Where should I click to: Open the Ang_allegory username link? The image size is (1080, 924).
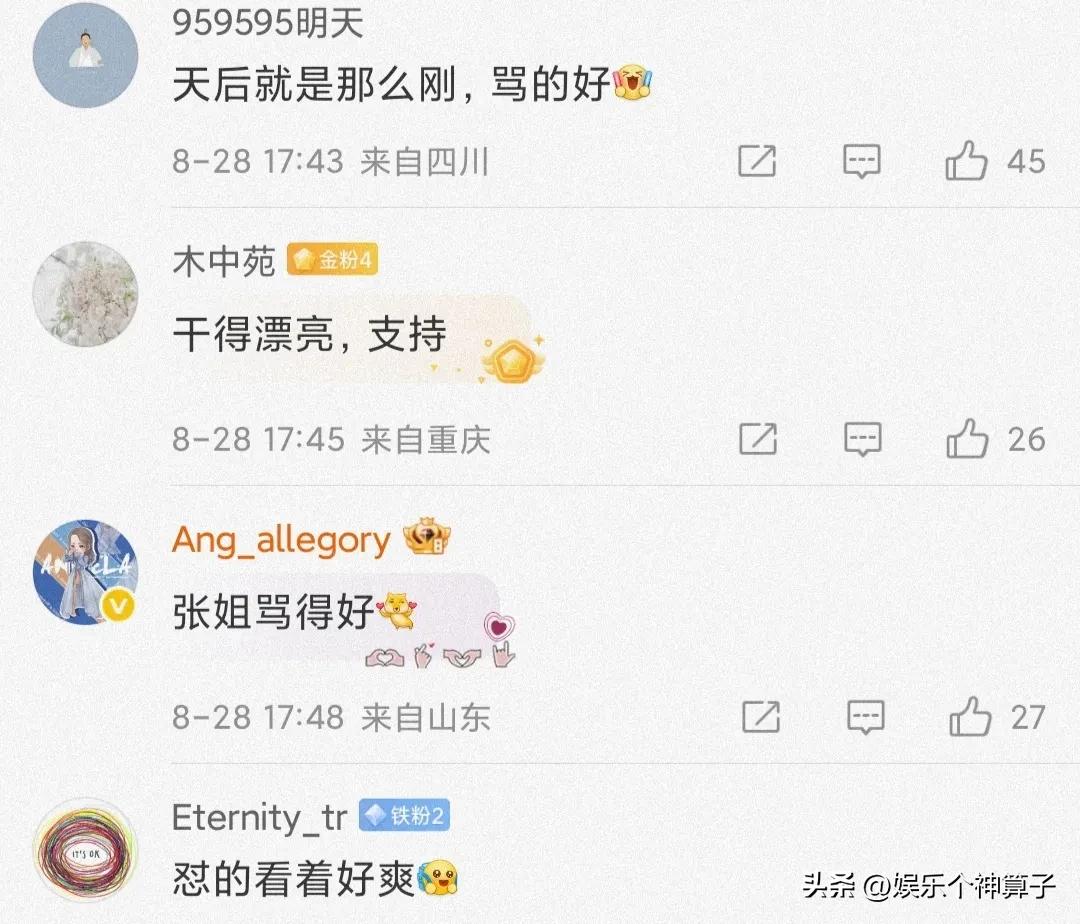(281, 540)
